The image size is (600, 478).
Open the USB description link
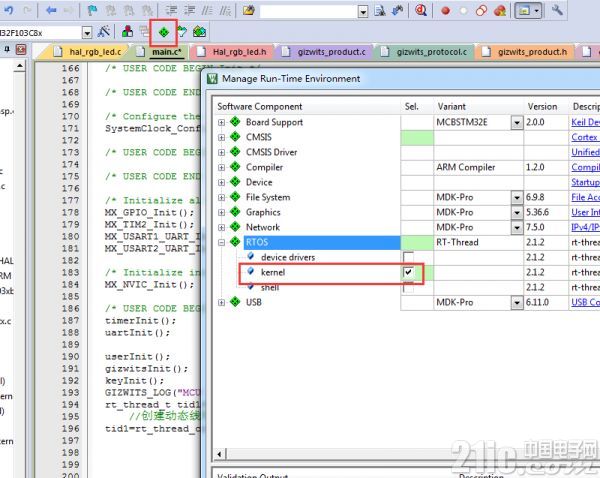[x=585, y=303]
